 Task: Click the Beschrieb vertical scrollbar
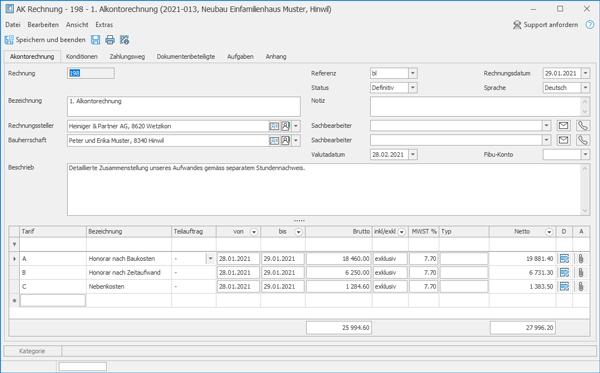coord(585,189)
